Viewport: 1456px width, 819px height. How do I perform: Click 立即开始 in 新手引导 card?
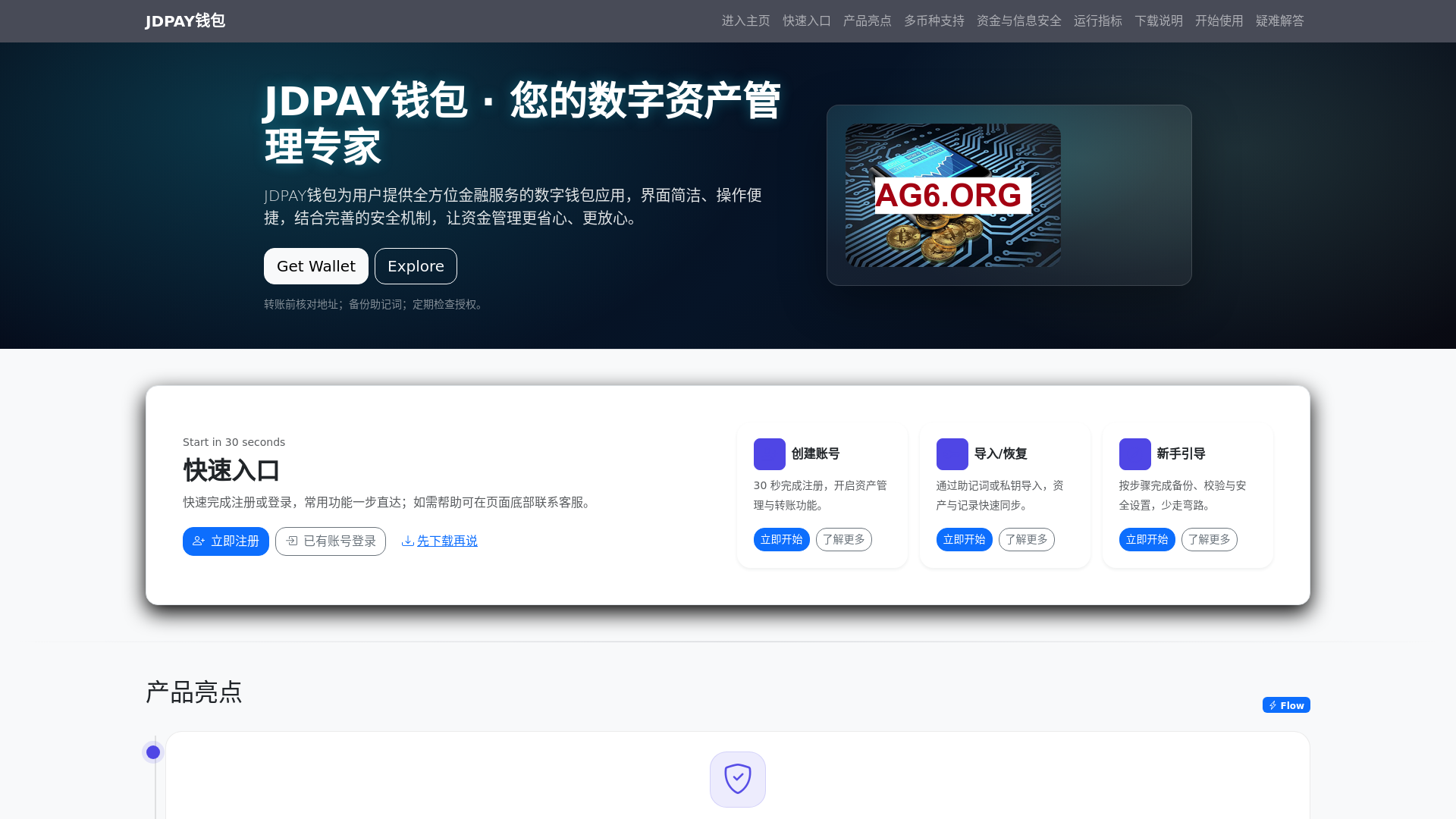coord(1147,540)
